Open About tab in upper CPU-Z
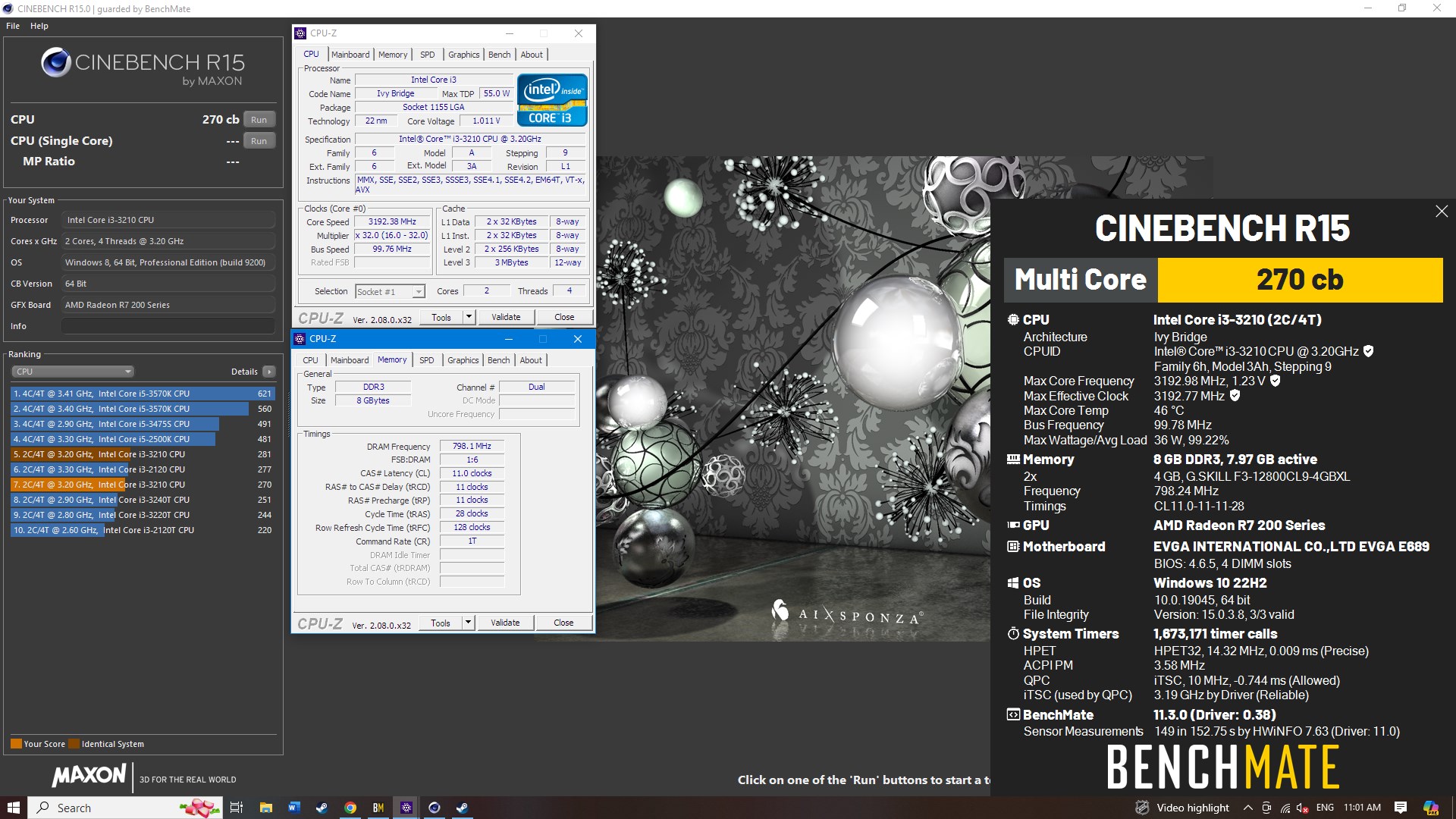 [x=532, y=55]
